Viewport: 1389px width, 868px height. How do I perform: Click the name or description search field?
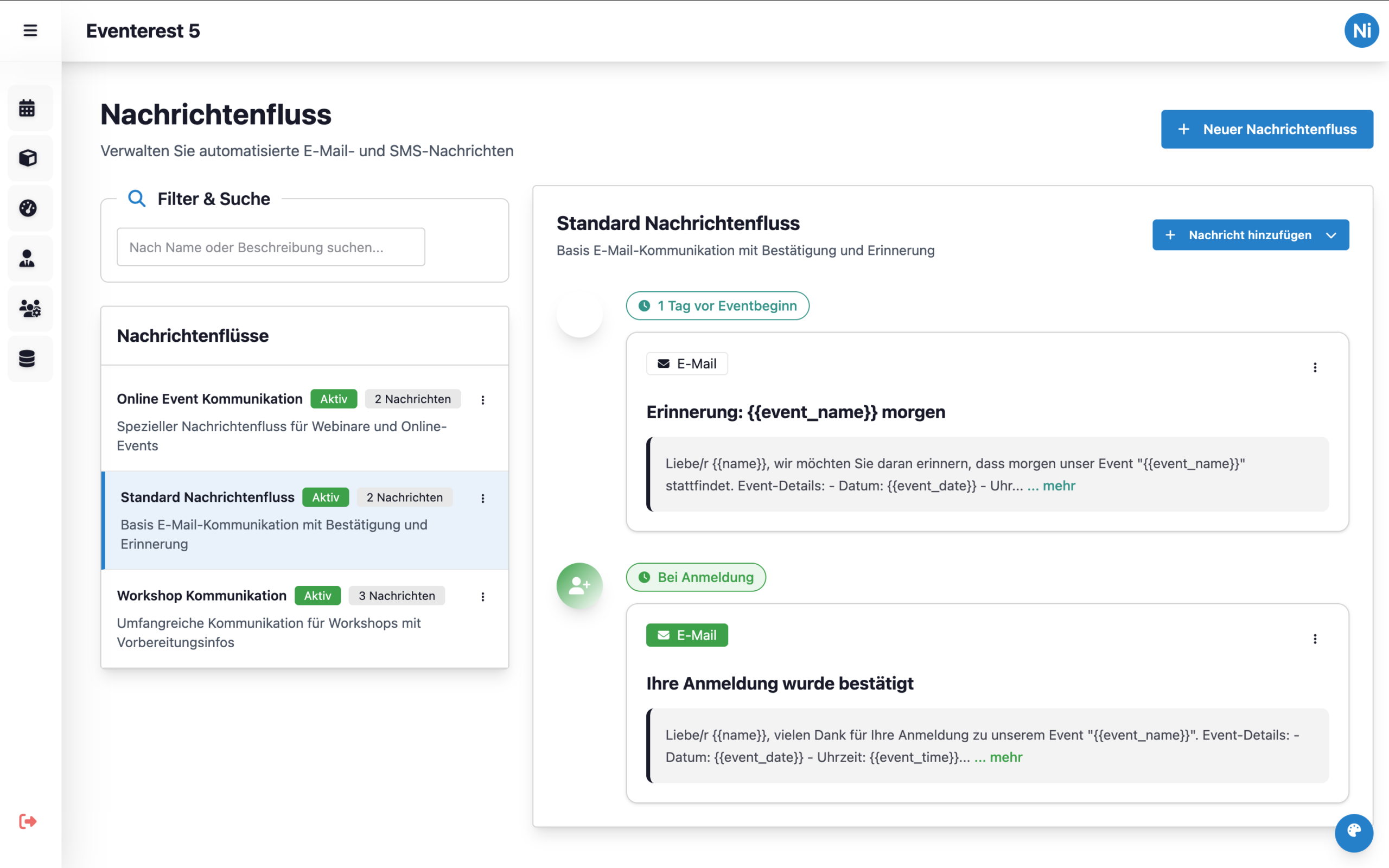point(271,247)
